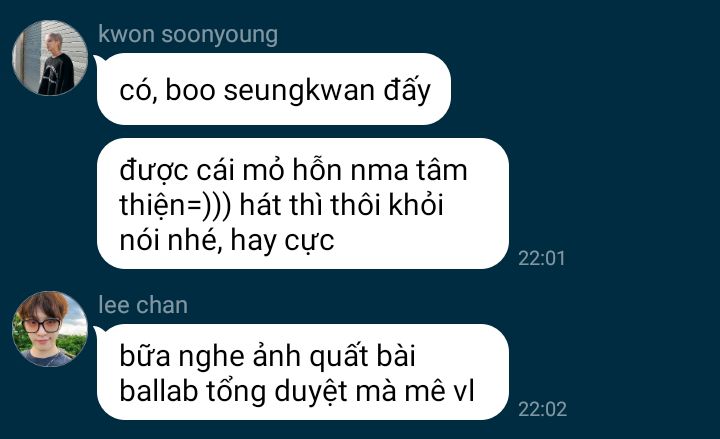
Task: Tap the 22:02 timestamp
Action: coord(542,409)
